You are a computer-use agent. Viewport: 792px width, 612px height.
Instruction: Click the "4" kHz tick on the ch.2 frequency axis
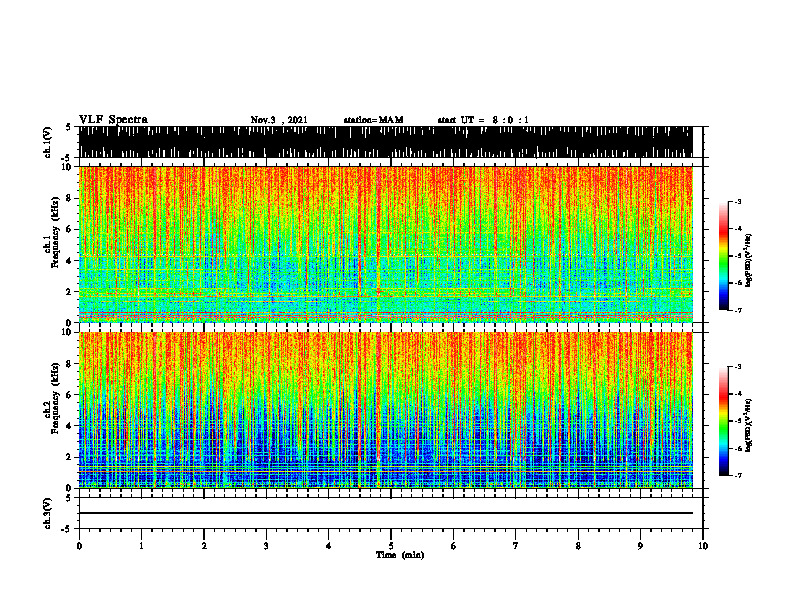click(x=69, y=426)
